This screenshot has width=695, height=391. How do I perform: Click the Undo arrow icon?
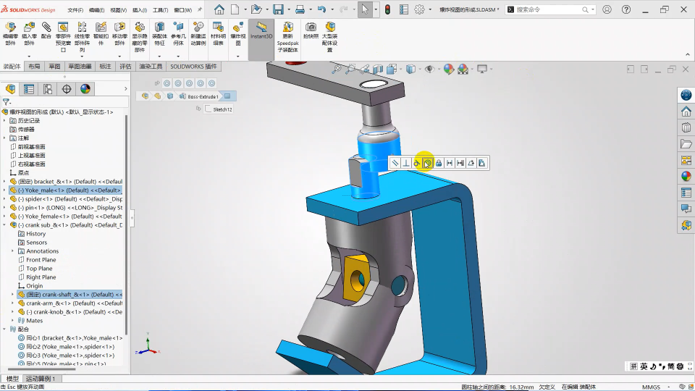coord(322,9)
